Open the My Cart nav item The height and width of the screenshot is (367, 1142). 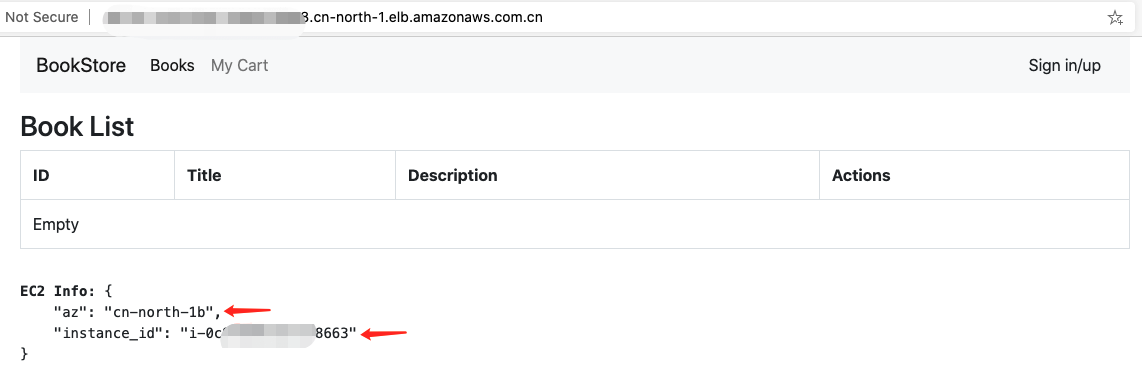pos(240,66)
